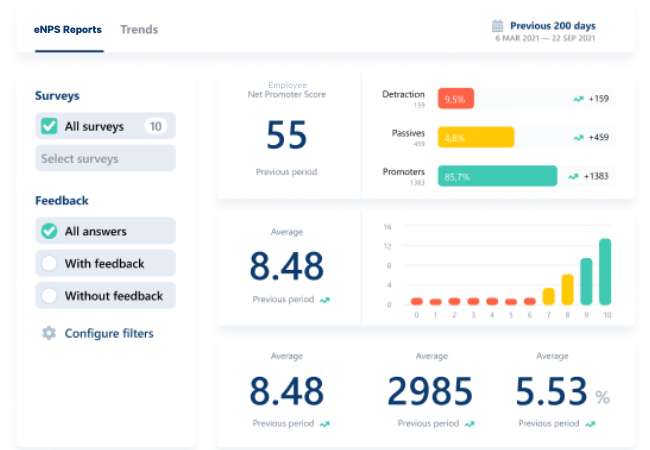Screen dimensions: 650x450
Task: Click the yellow chart bar for score 7
Action: (x=548, y=296)
